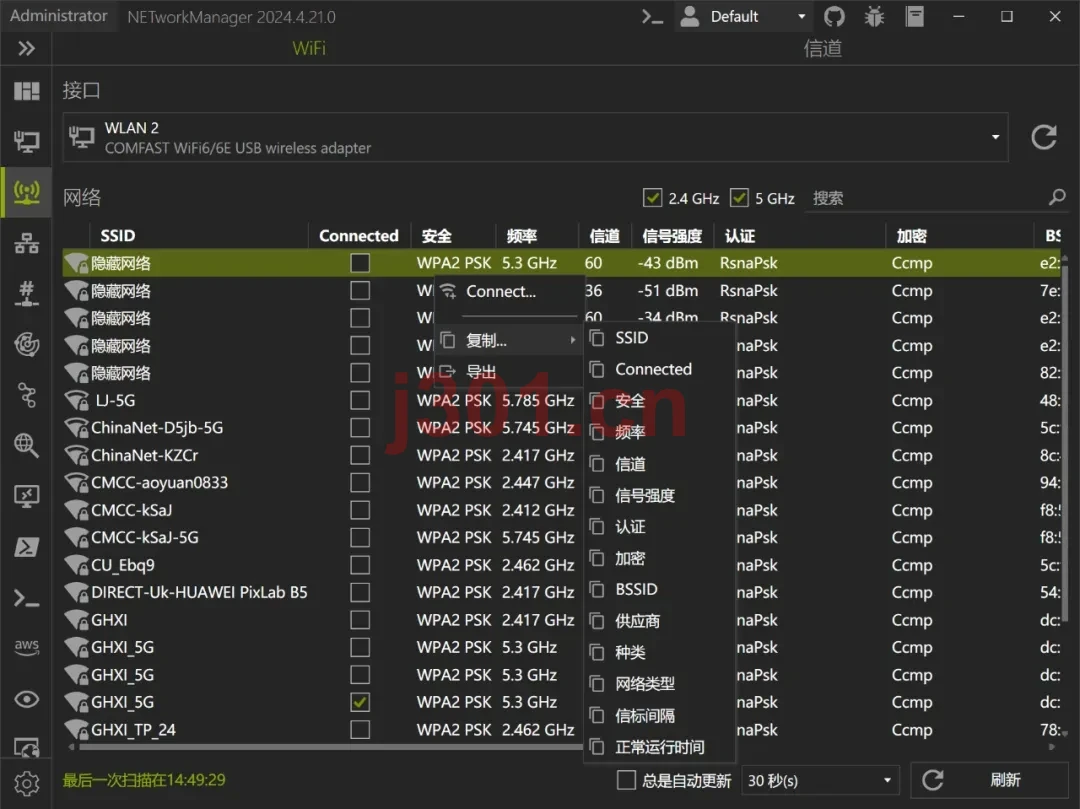Open PowerShell icon in sidebar

tap(26, 547)
